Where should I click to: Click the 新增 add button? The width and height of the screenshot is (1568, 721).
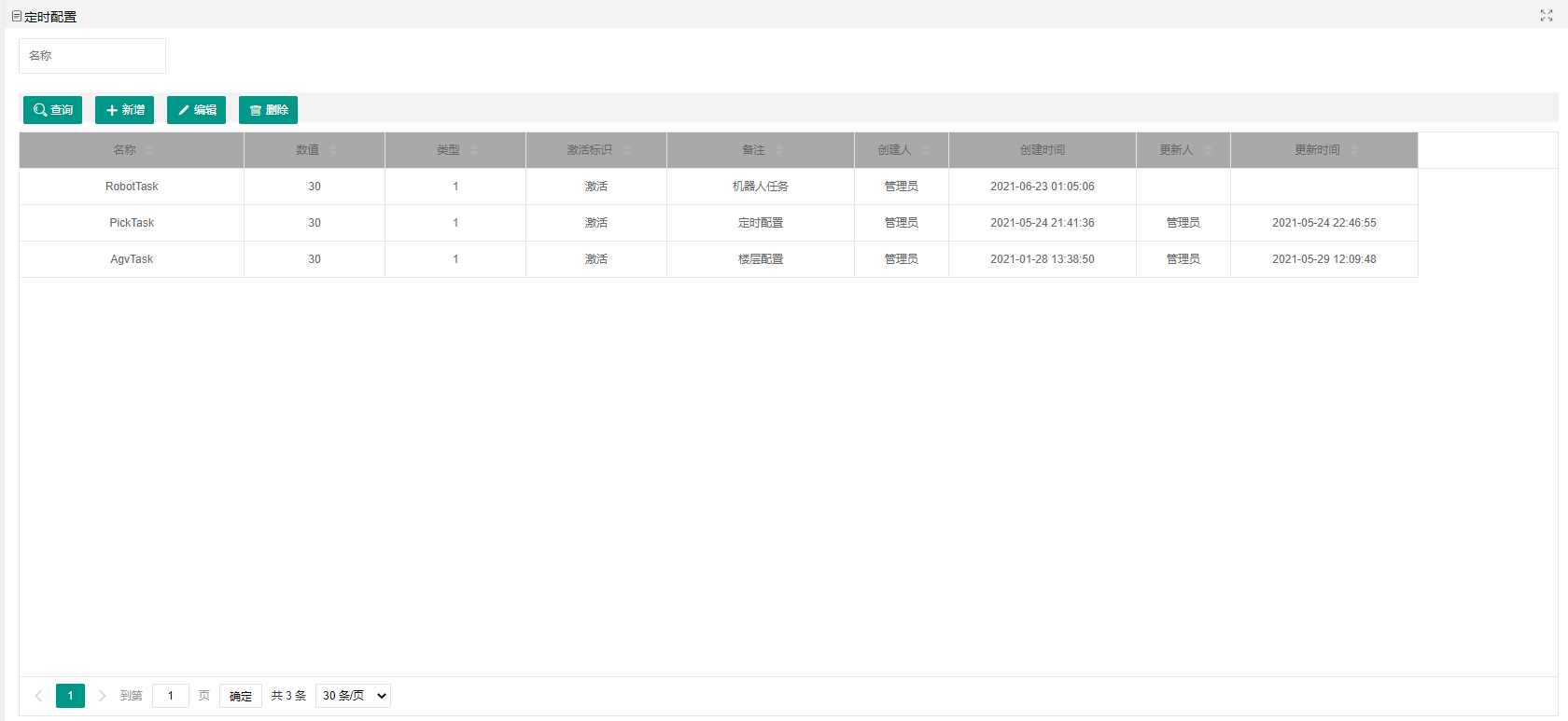(x=124, y=110)
